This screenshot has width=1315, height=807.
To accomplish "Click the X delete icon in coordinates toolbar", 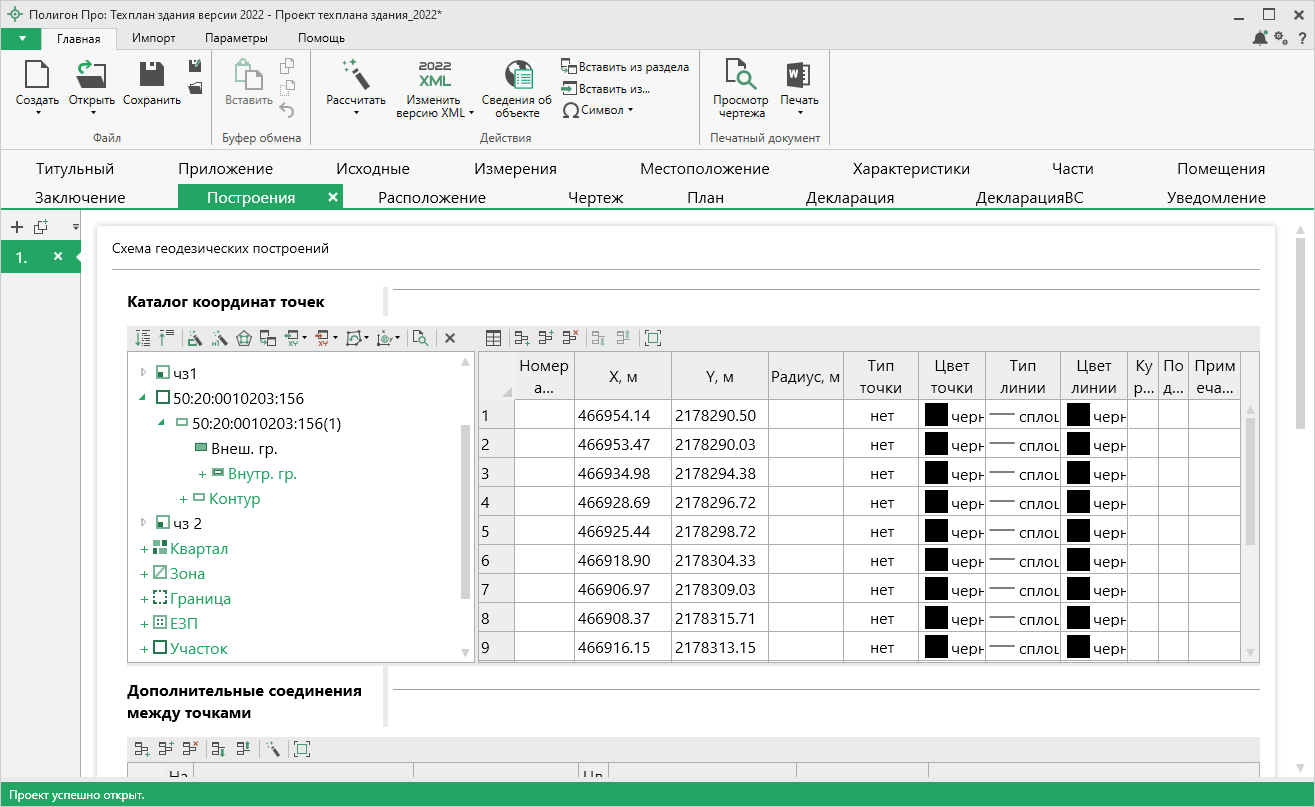I will click(450, 338).
